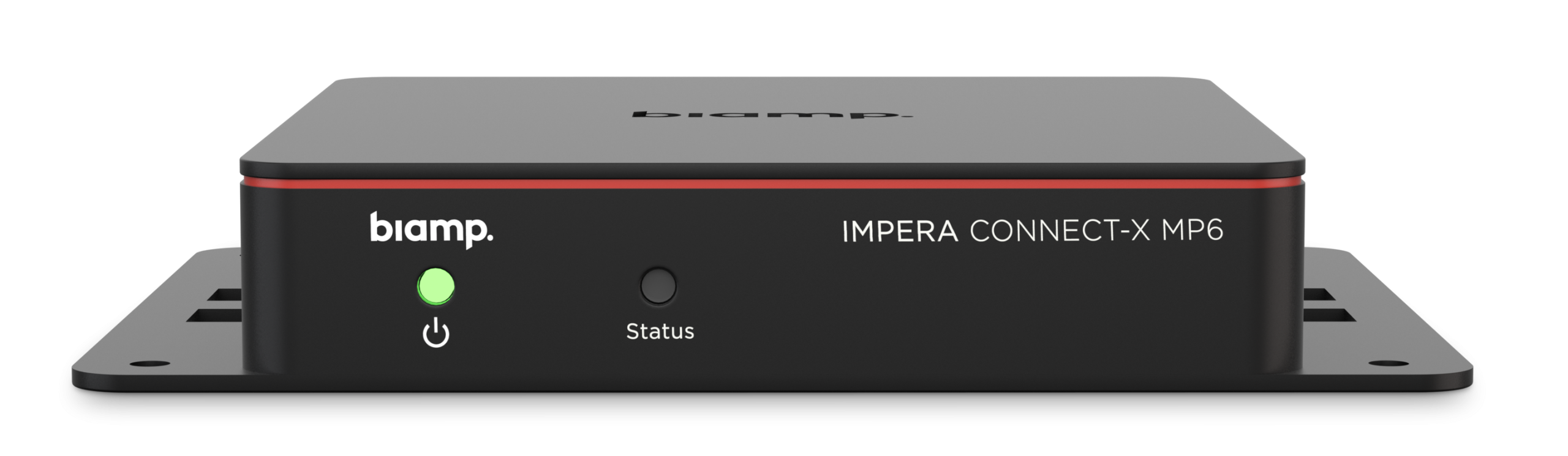Click the lower right mounting slot

click(1329, 315)
